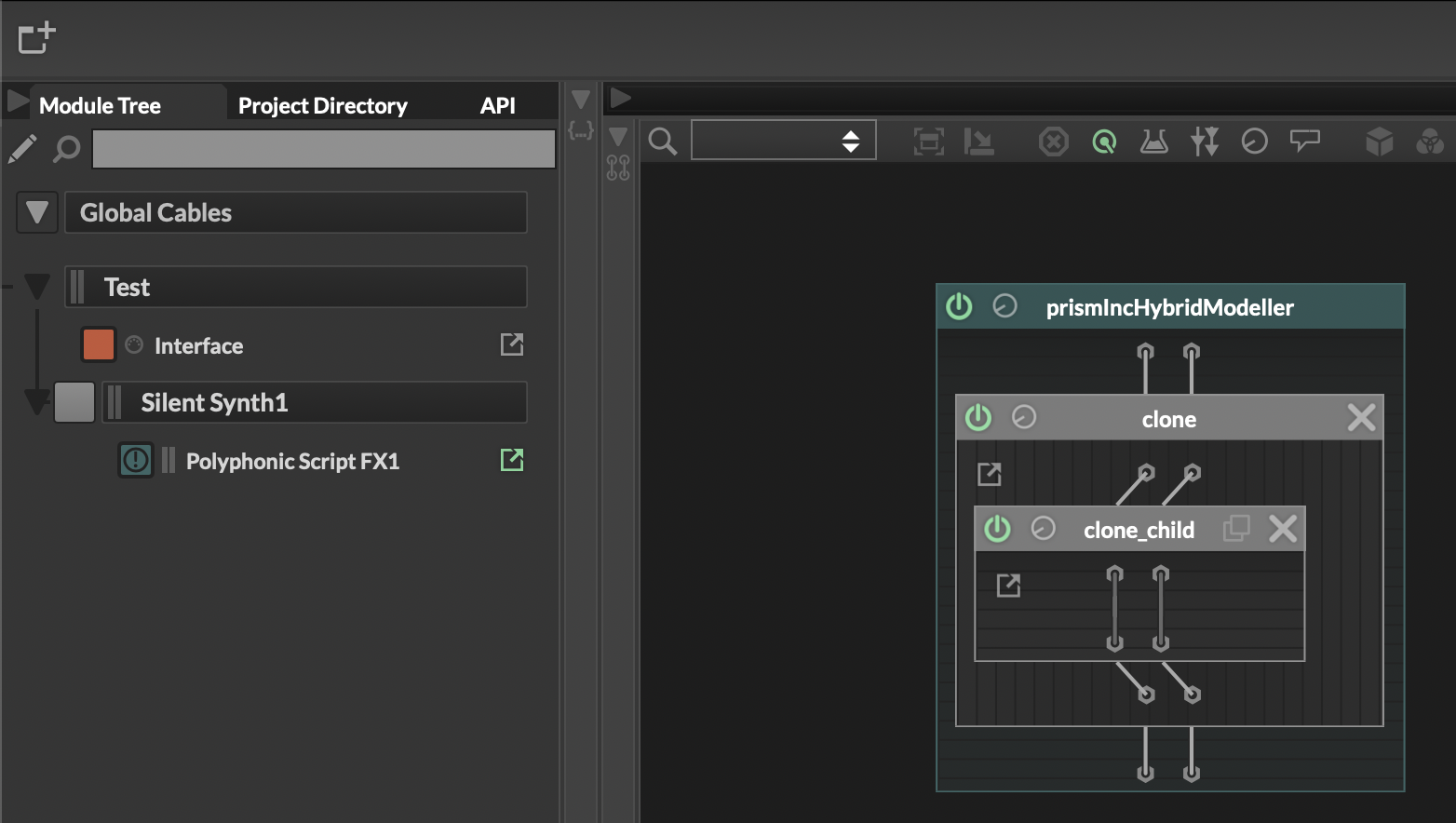Click dial icon on prismIncHybridModeller header
This screenshot has width=1456, height=823.
coord(1004,305)
